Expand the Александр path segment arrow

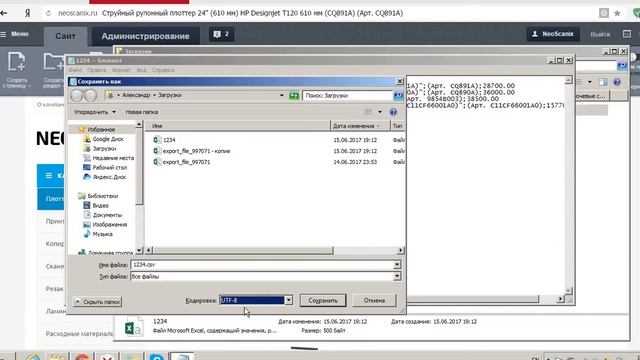(x=154, y=95)
